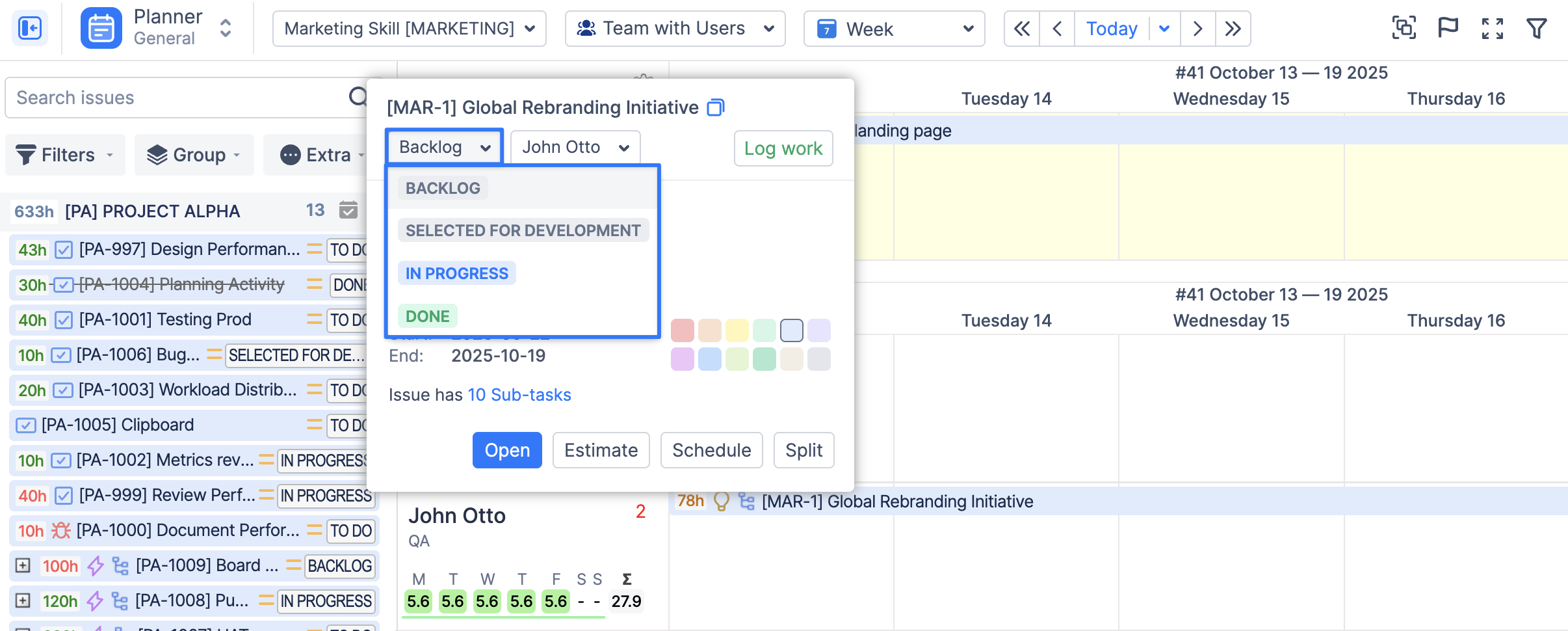The height and width of the screenshot is (631, 1568).
Task: Click Project Alpha calendar check icon
Action: [348, 210]
